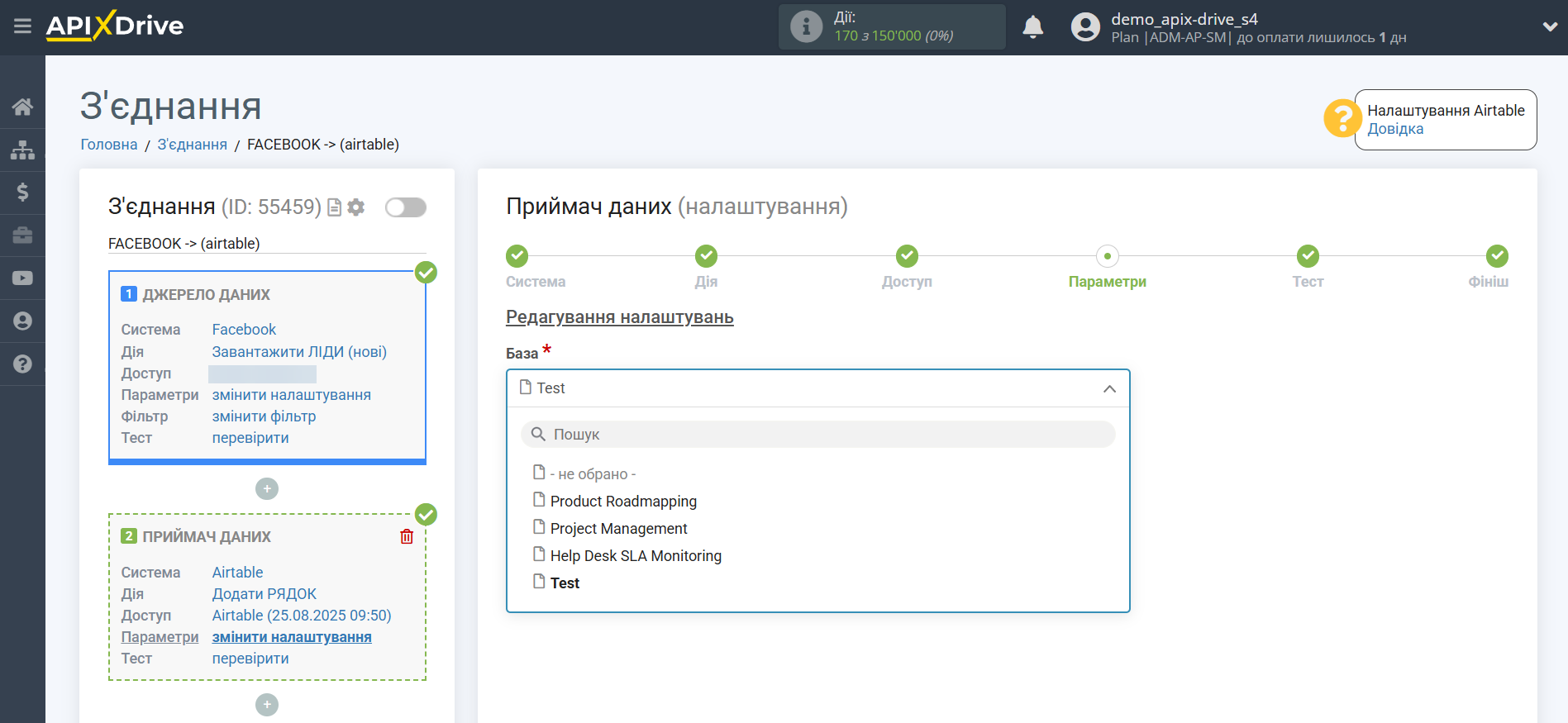Viewport: 1568px width, 723px height.
Task: Add a step with plus button below source
Action: pos(267,489)
